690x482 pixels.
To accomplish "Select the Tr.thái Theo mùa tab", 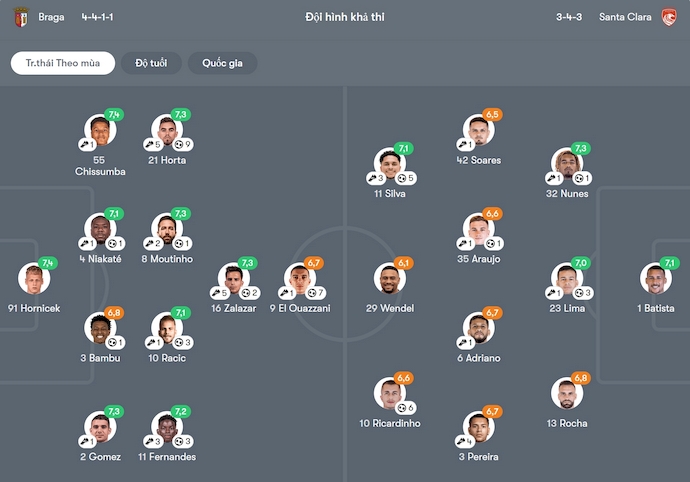I will click(x=63, y=63).
